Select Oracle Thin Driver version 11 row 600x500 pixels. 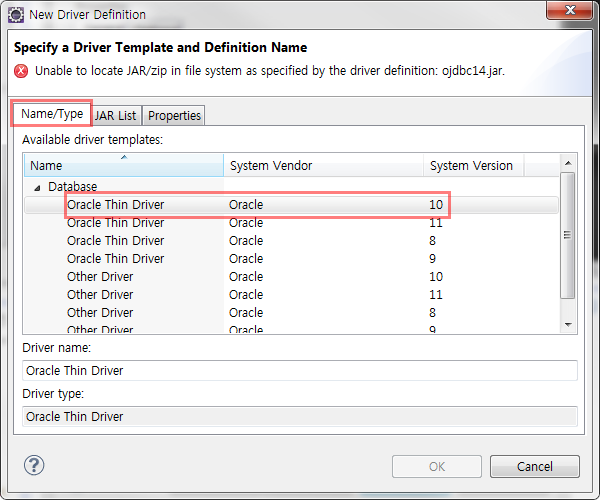tap(291, 223)
